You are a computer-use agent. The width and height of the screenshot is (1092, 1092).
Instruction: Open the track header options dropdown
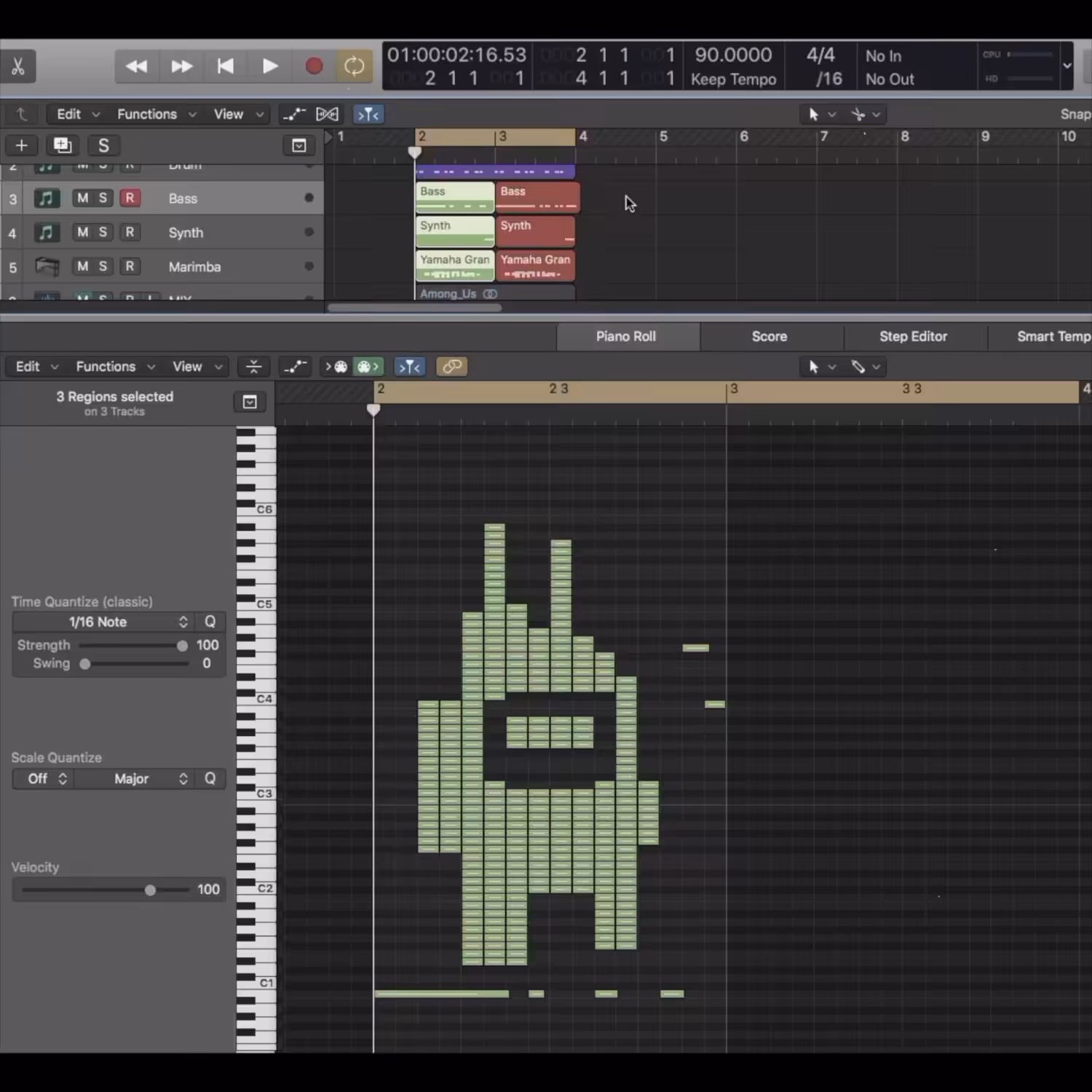coord(298,146)
